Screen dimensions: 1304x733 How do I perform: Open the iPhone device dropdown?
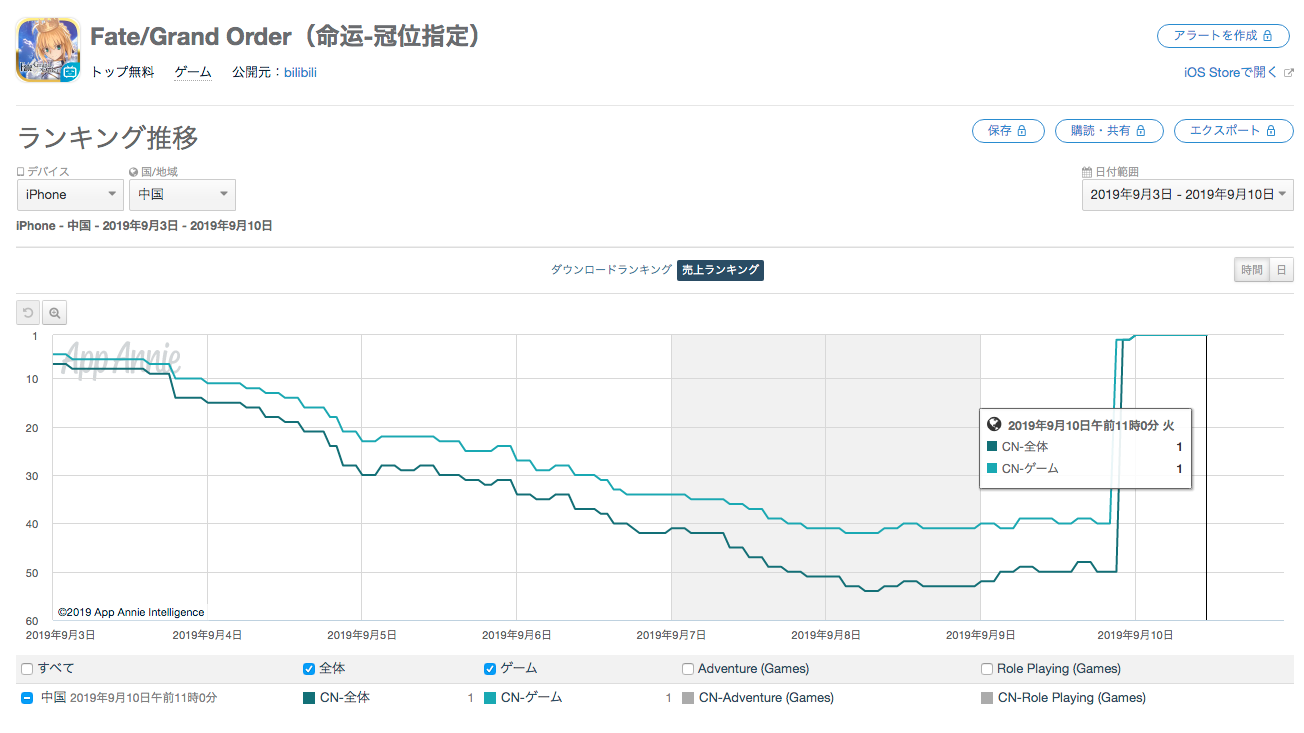click(x=70, y=195)
